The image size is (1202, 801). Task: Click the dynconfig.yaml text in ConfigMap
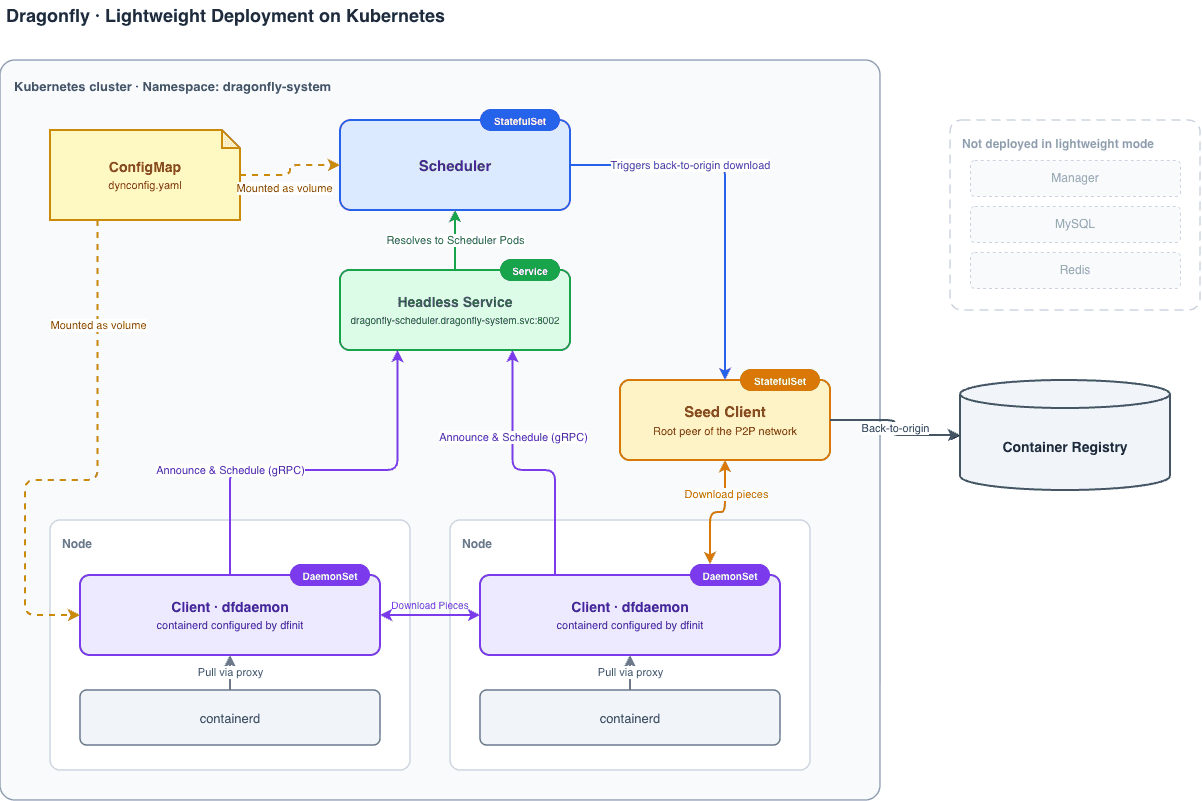pos(145,185)
